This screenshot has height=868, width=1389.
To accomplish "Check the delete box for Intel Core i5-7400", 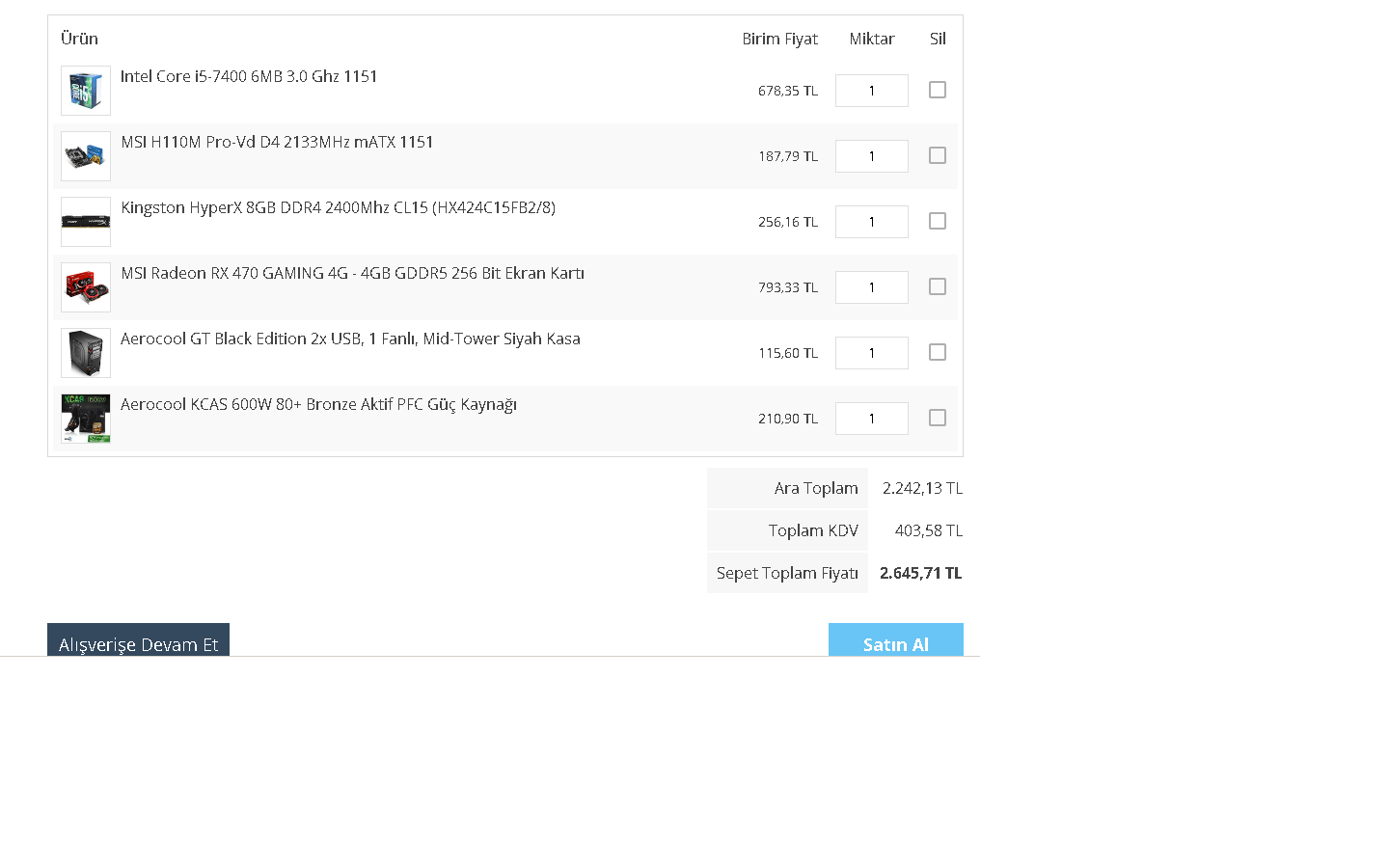I will coord(938,90).
